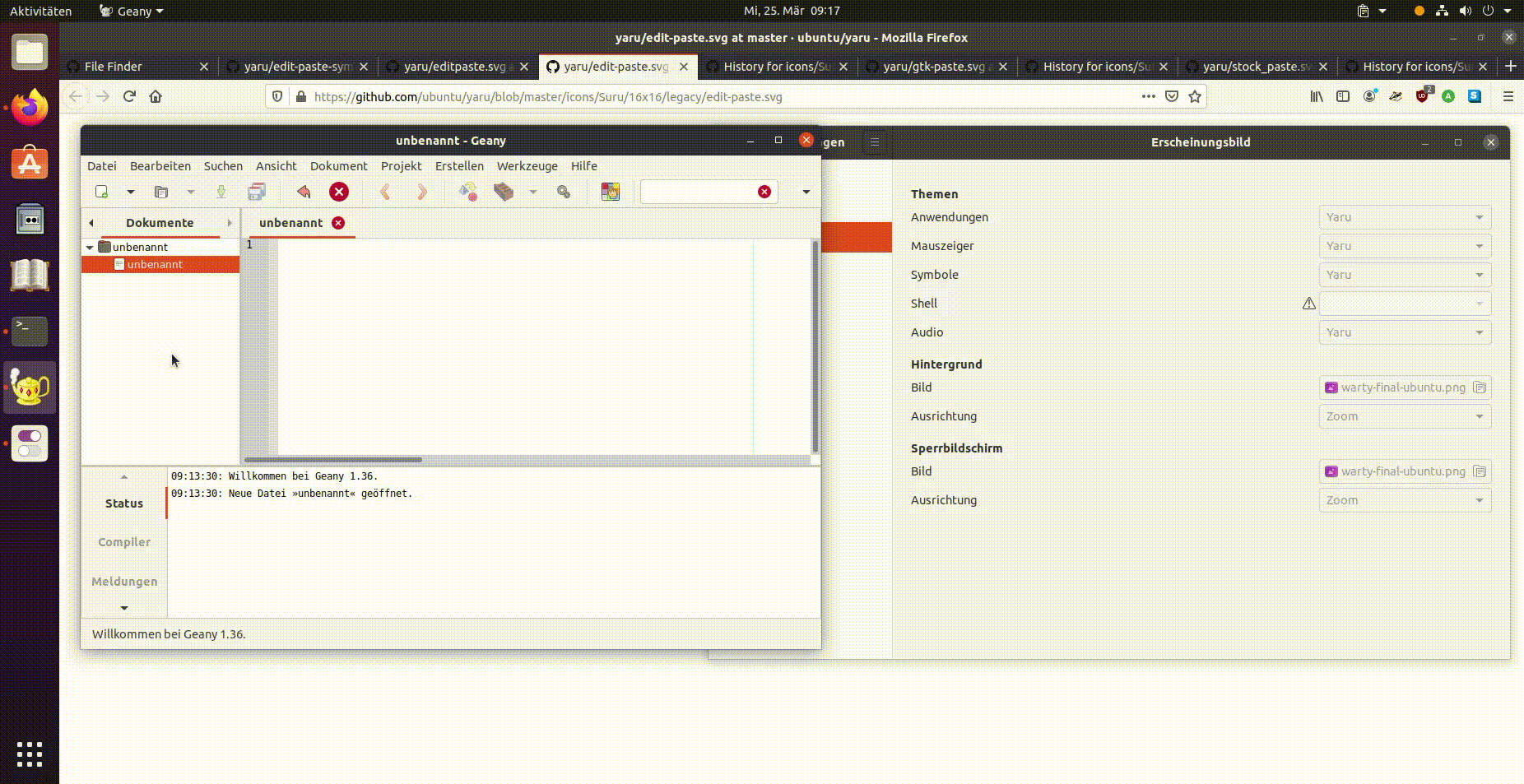Click the Aktivitäten button in the top bar
Viewport: 1524px width, 784px height.
[40, 11]
